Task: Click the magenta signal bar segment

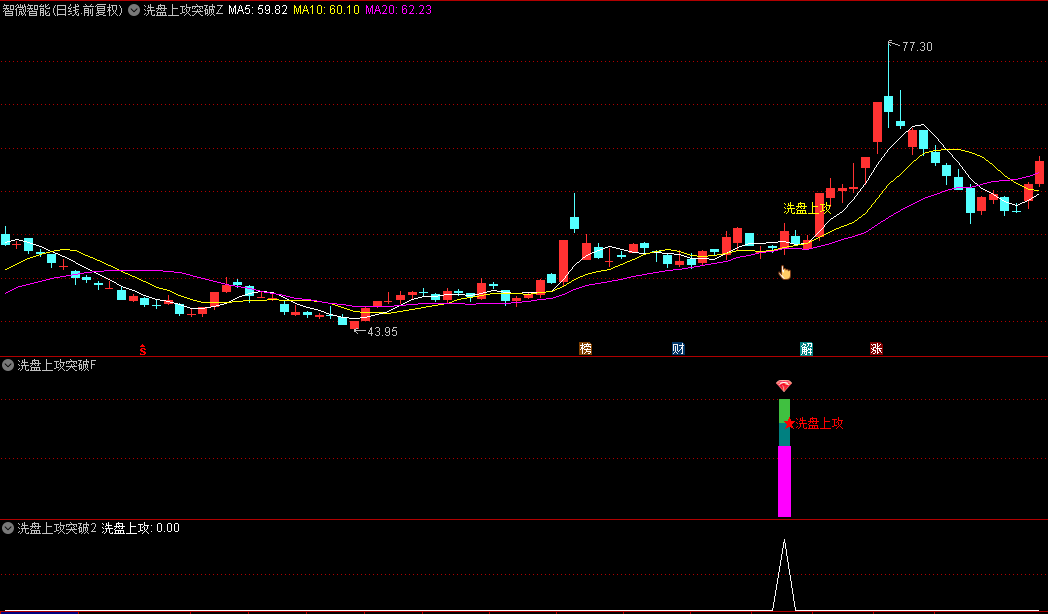Action: (x=784, y=481)
